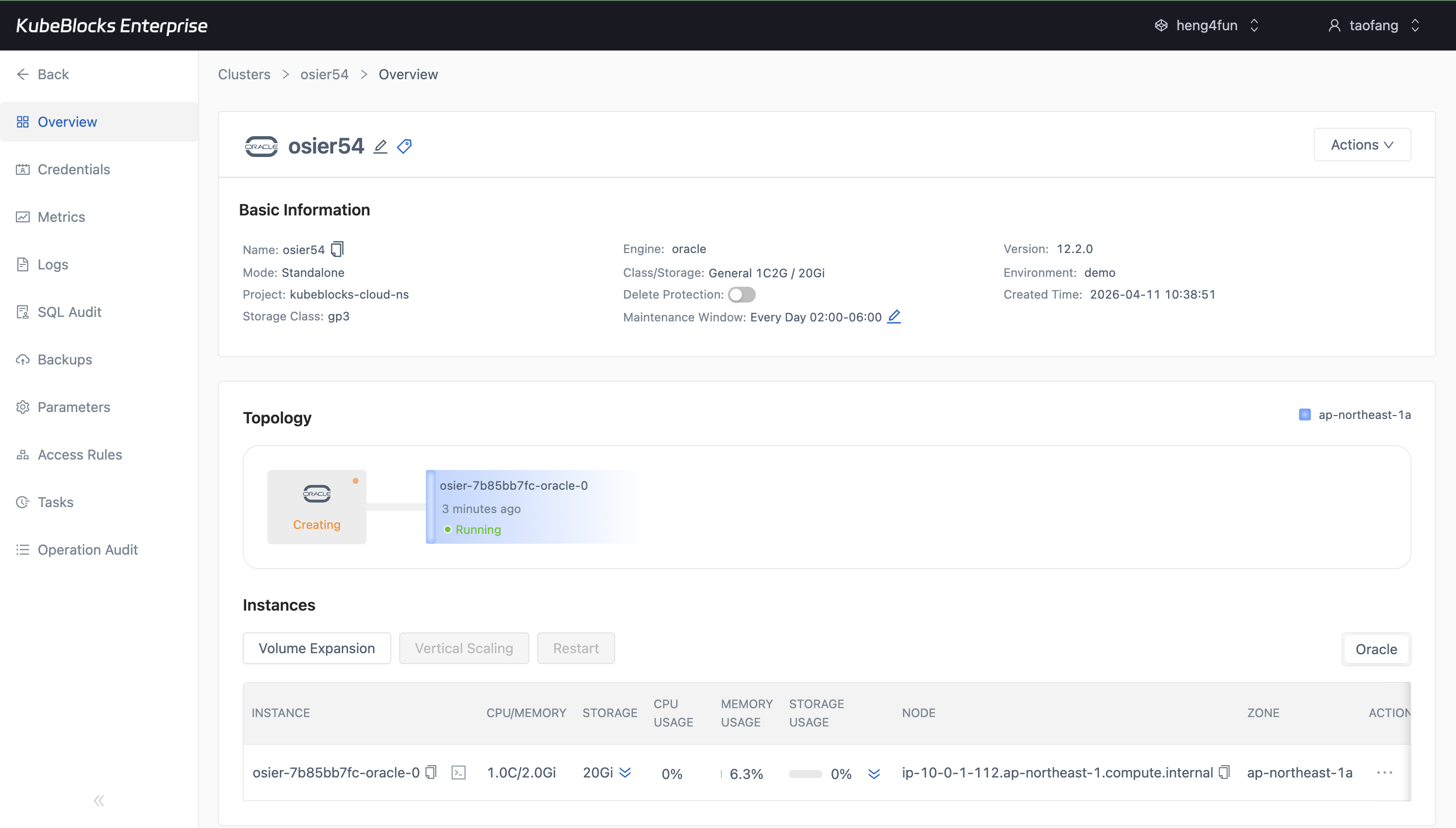Click the Oracle filter button above instances table

click(x=1376, y=649)
